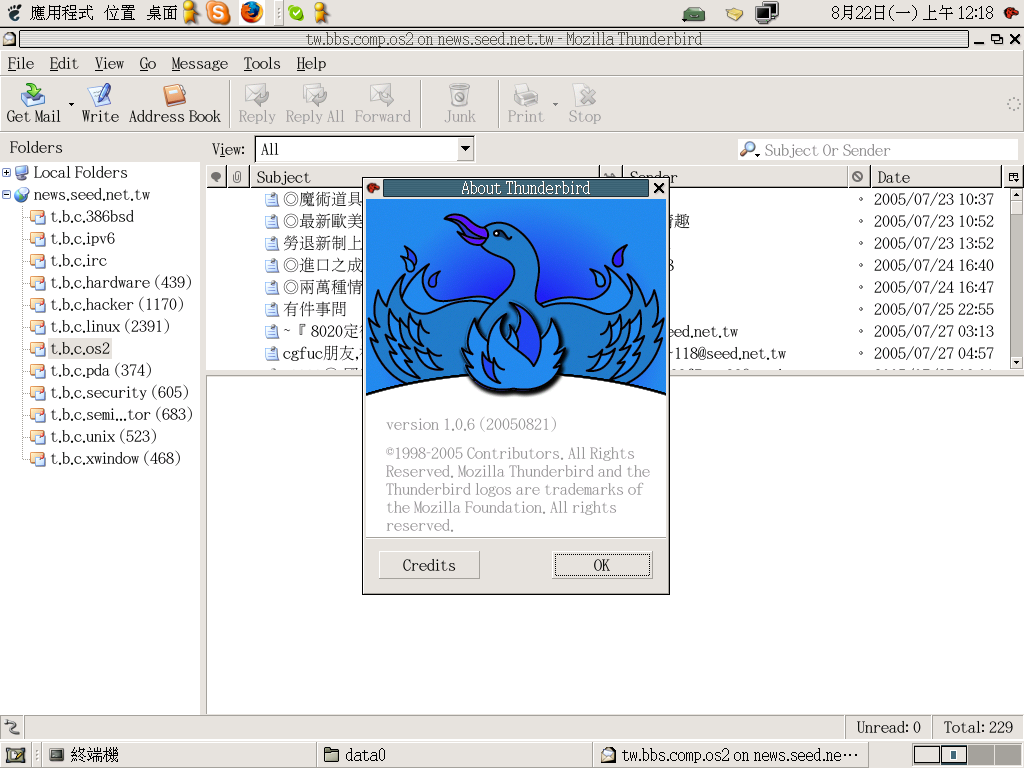Open the View filter dropdown
The height and width of the screenshot is (768, 1024).
[x=464, y=149]
